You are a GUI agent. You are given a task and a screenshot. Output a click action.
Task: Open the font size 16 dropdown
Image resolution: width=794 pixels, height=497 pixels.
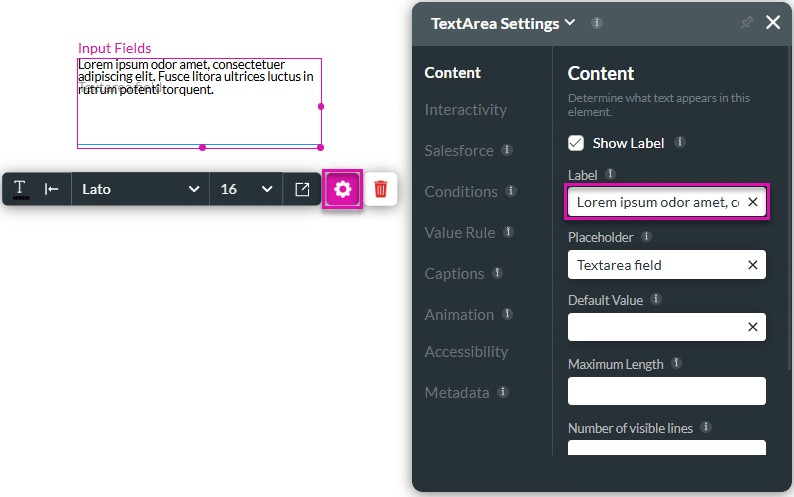pos(246,189)
